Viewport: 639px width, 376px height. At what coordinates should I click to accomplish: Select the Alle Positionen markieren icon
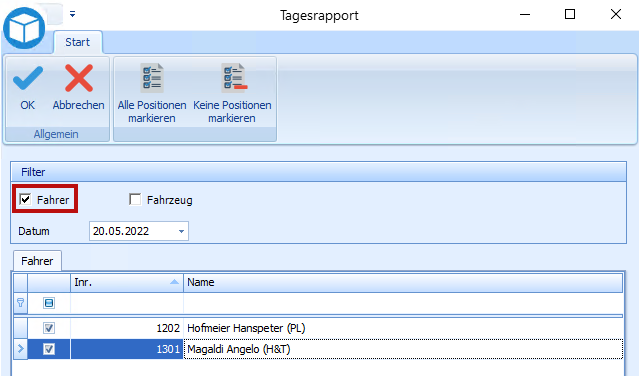(x=152, y=78)
